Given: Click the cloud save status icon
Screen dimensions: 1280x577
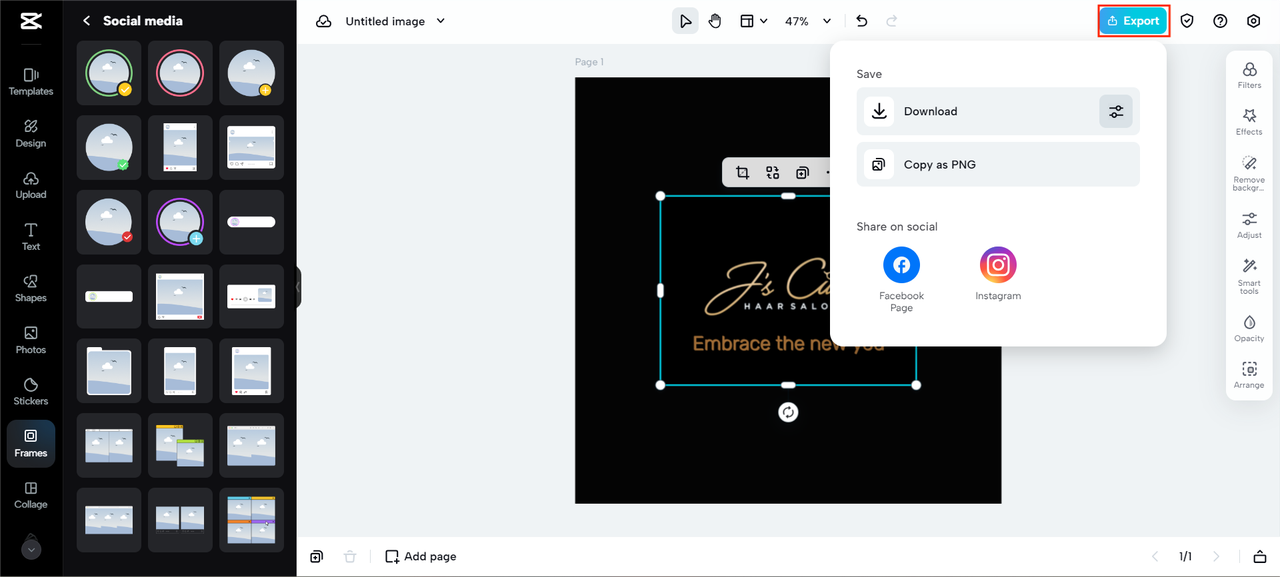Looking at the screenshot, I should [x=324, y=21].
